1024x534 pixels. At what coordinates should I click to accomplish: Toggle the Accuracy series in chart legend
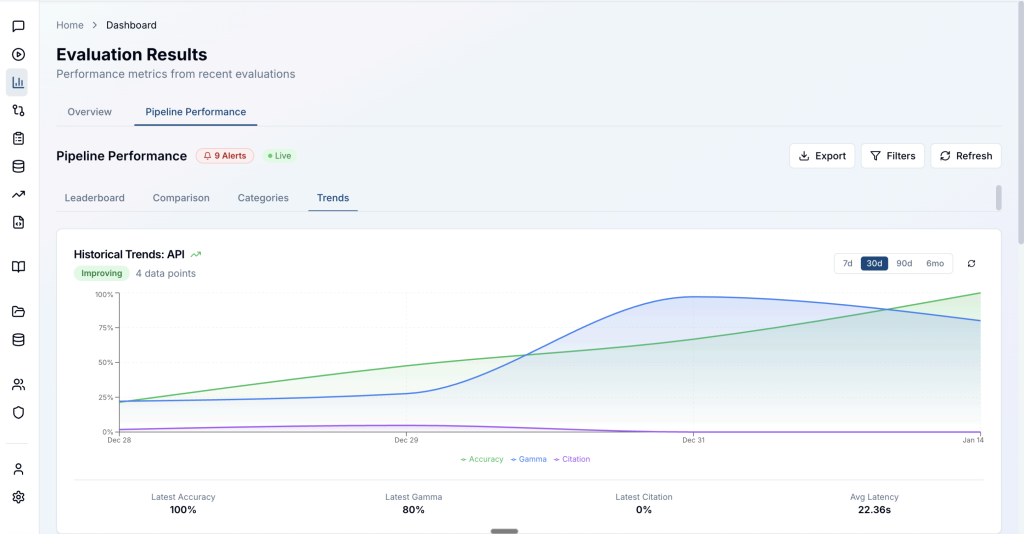pyautogui.click(x=482, y=460)
